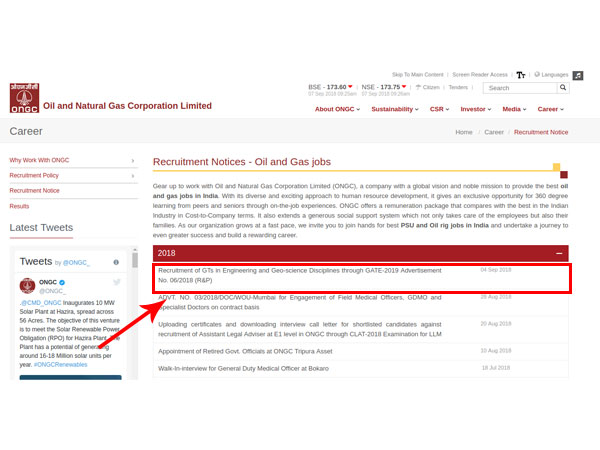The width and height of the screenshot is (600, 450).
Task: Click Skip To Main Content link
Action: (x=417, y=75)
